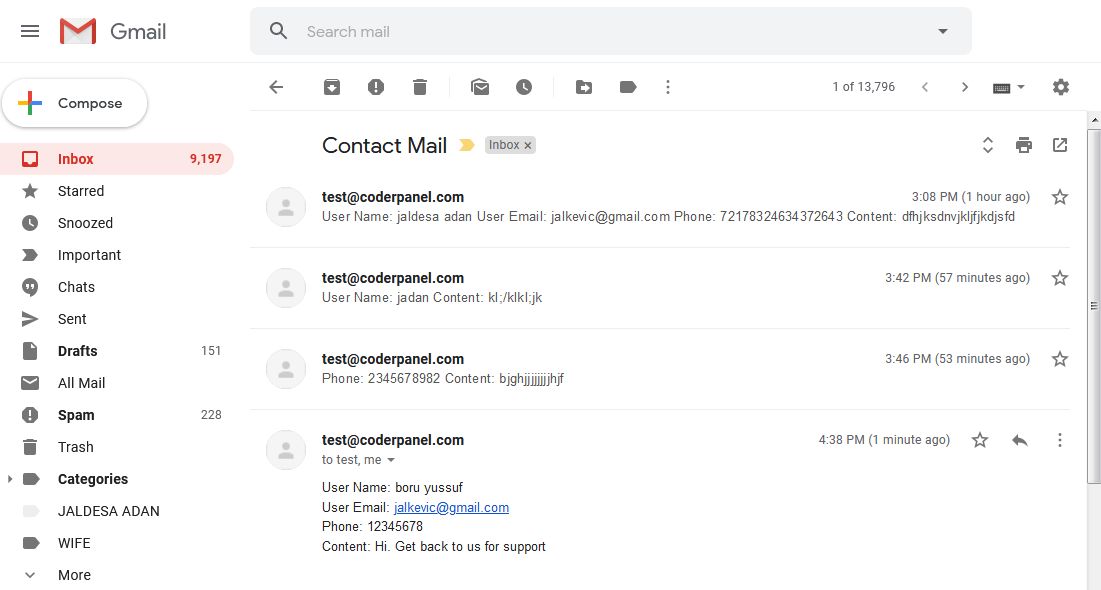This screenshot has height=590, width=1101.
Task: Open search options dropdown arrow in search bar
Action: (x=943, y=32)
